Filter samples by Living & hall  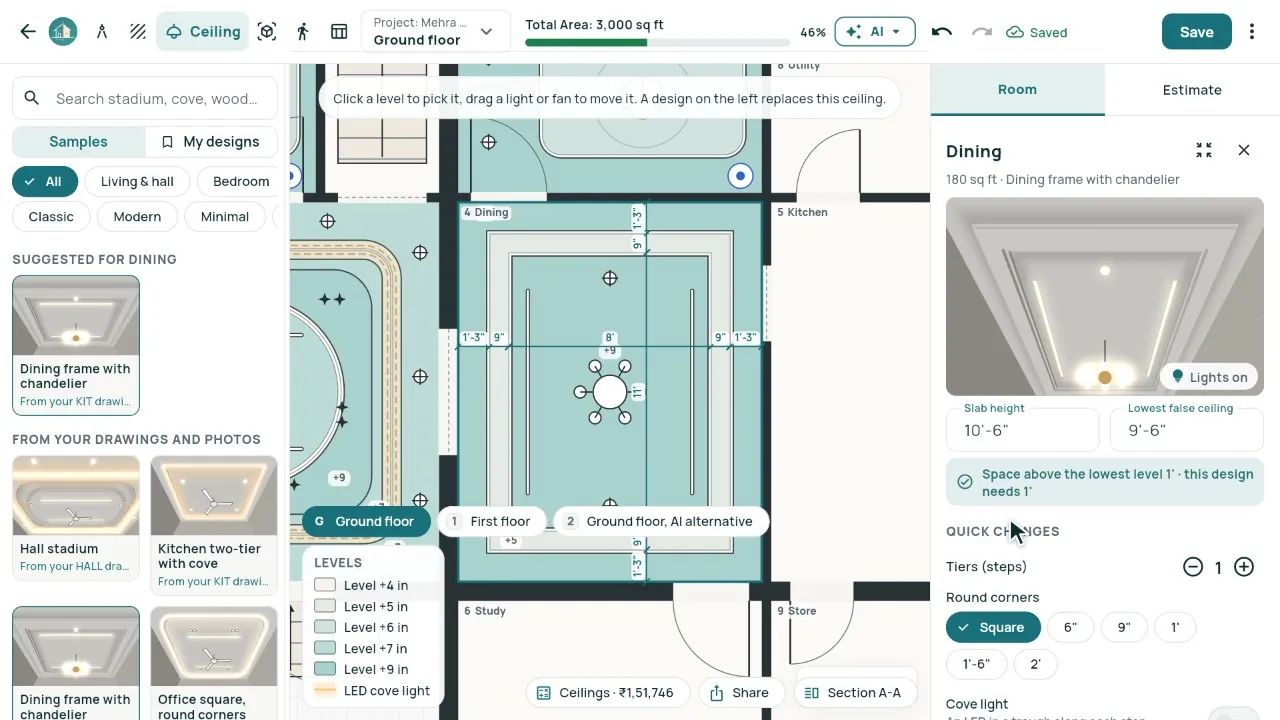click(x=137, y=181)
